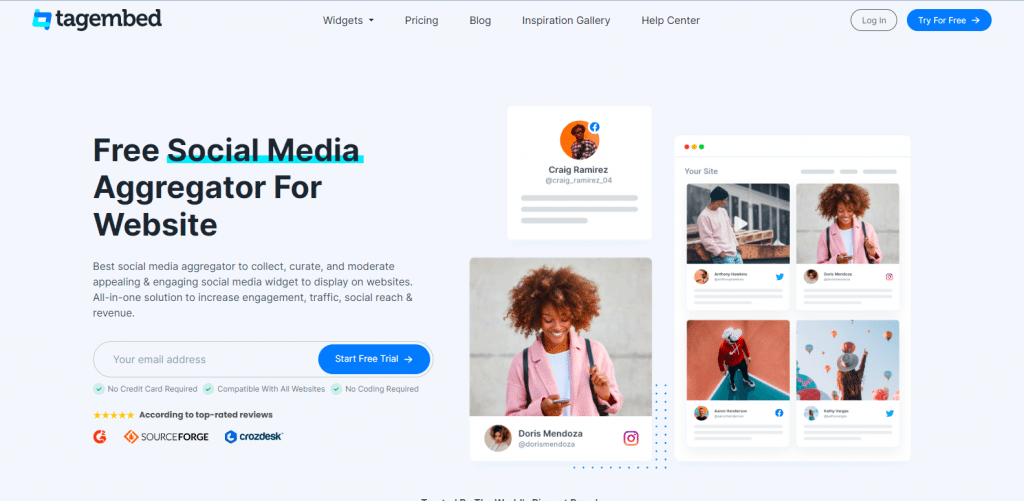Expand the Widgets dropdown menu
Image resolution: width=1024 pixels, height=501 pixels.
pos(349,20)
